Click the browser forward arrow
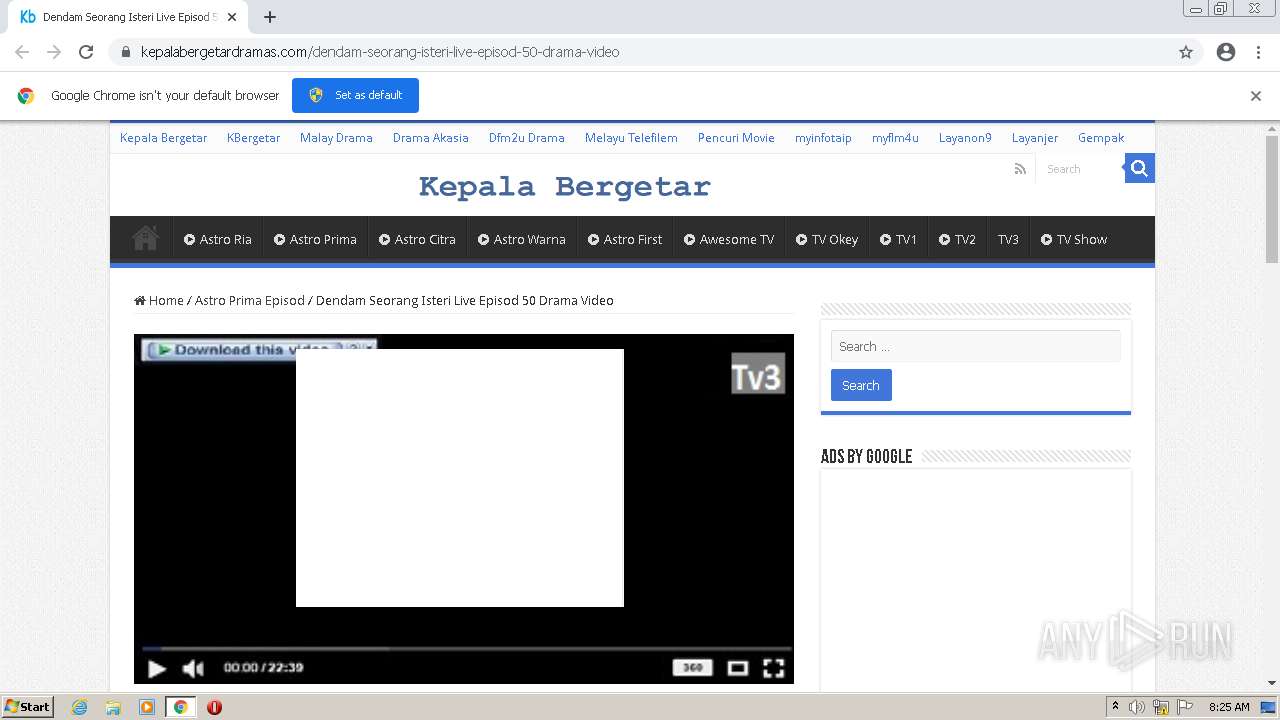 [54, 52]
